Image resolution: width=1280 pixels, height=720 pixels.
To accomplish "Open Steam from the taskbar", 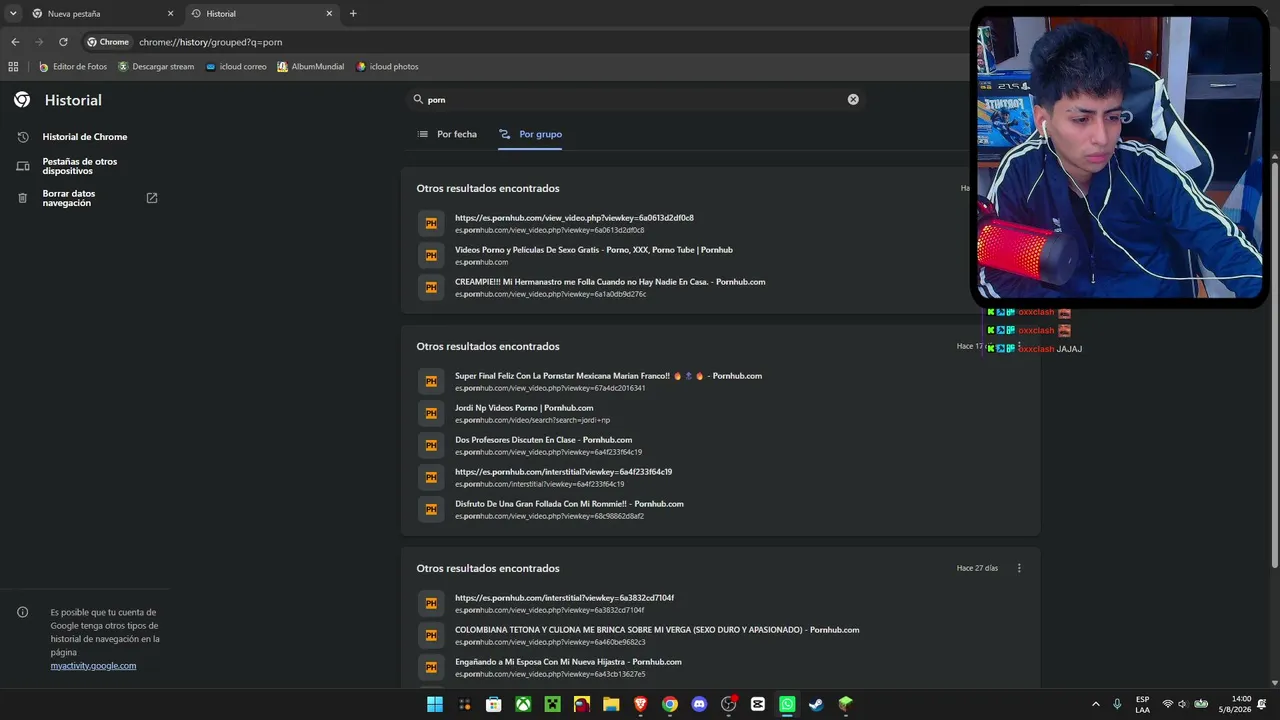I will pyautogui.click(x=816, y=704).
